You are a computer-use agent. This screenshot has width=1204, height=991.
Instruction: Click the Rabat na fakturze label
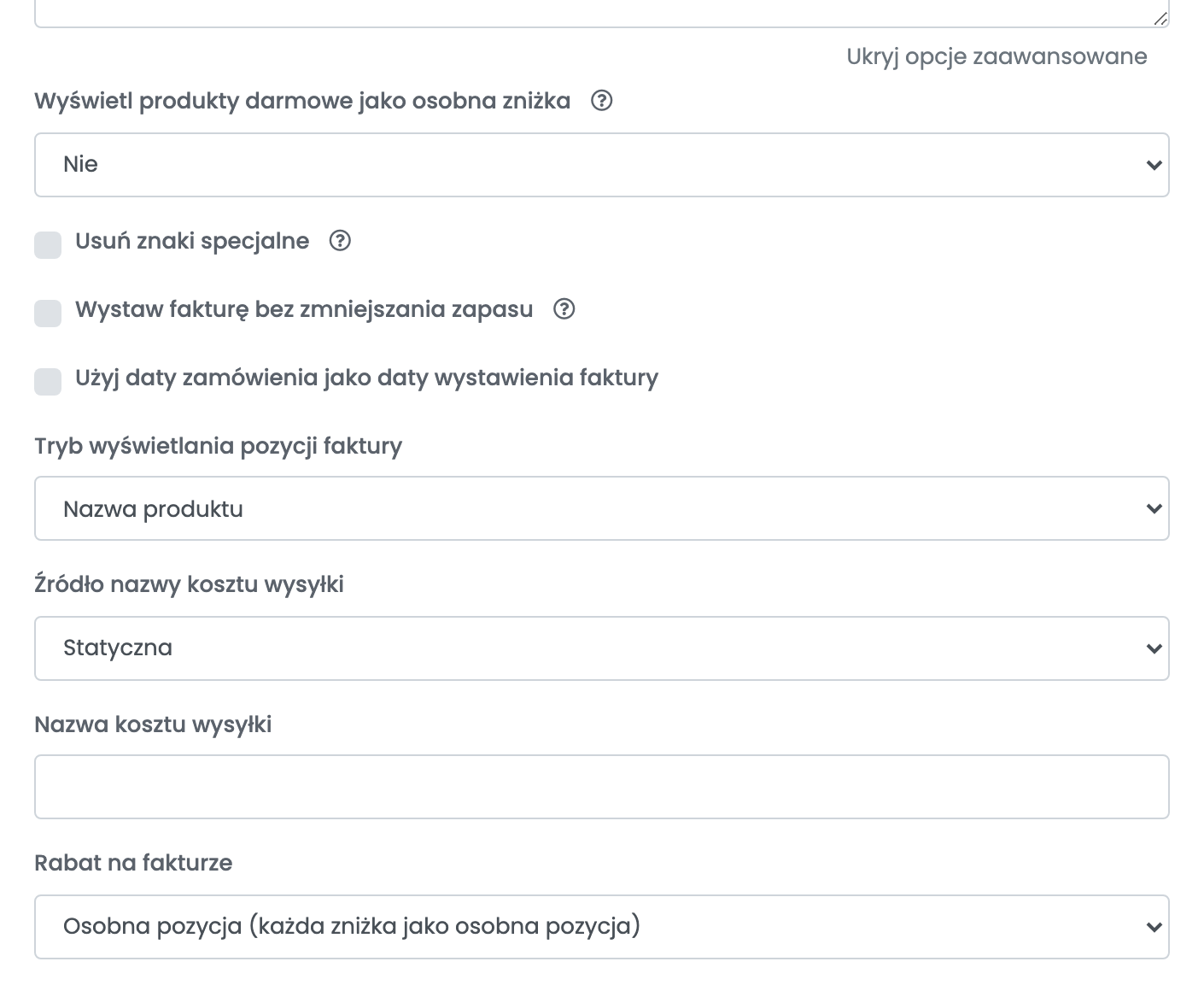[x=133, y=863]
